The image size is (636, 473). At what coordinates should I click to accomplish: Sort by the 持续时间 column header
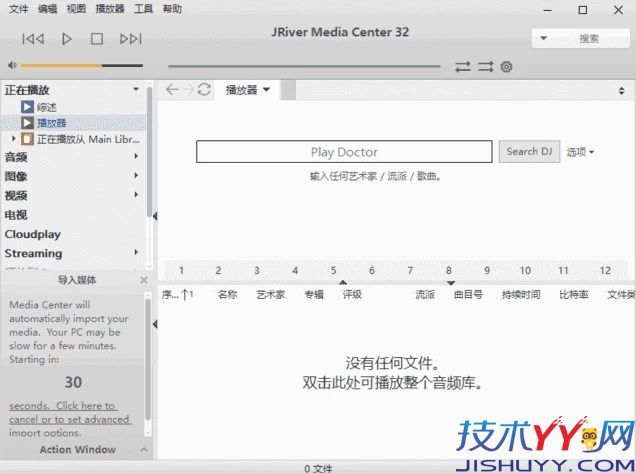521,295
